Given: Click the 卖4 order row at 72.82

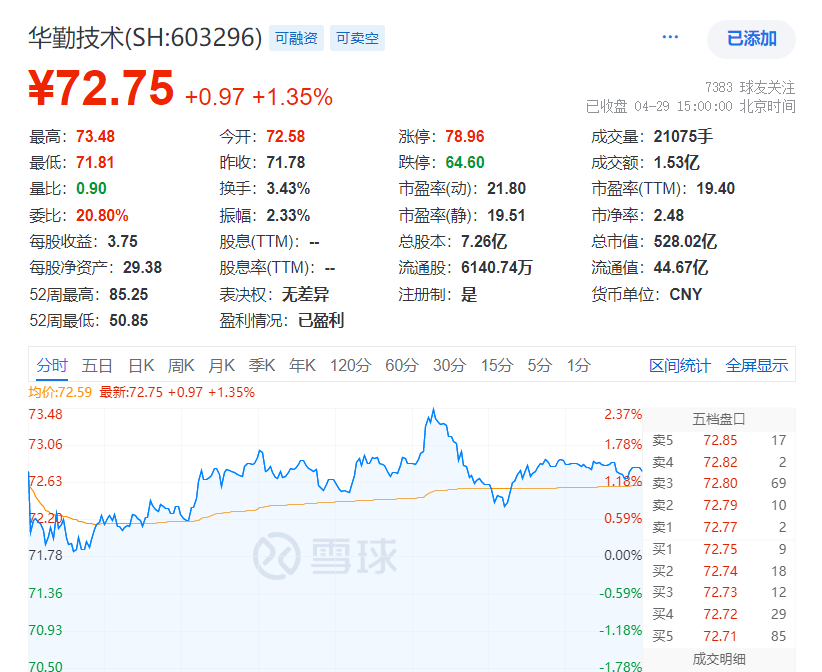Looking at the screenshot, I should click(719, 462).
